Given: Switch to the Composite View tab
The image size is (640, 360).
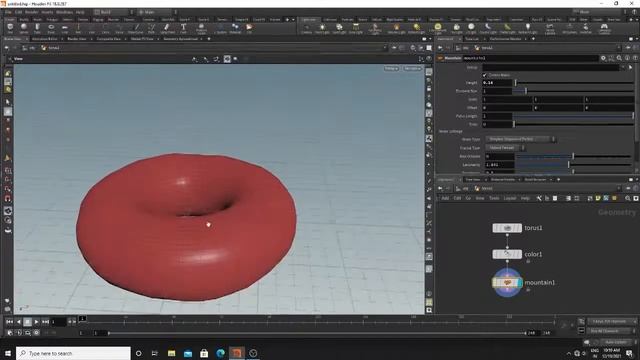Looking at the screenshot, I should point(109,39).
